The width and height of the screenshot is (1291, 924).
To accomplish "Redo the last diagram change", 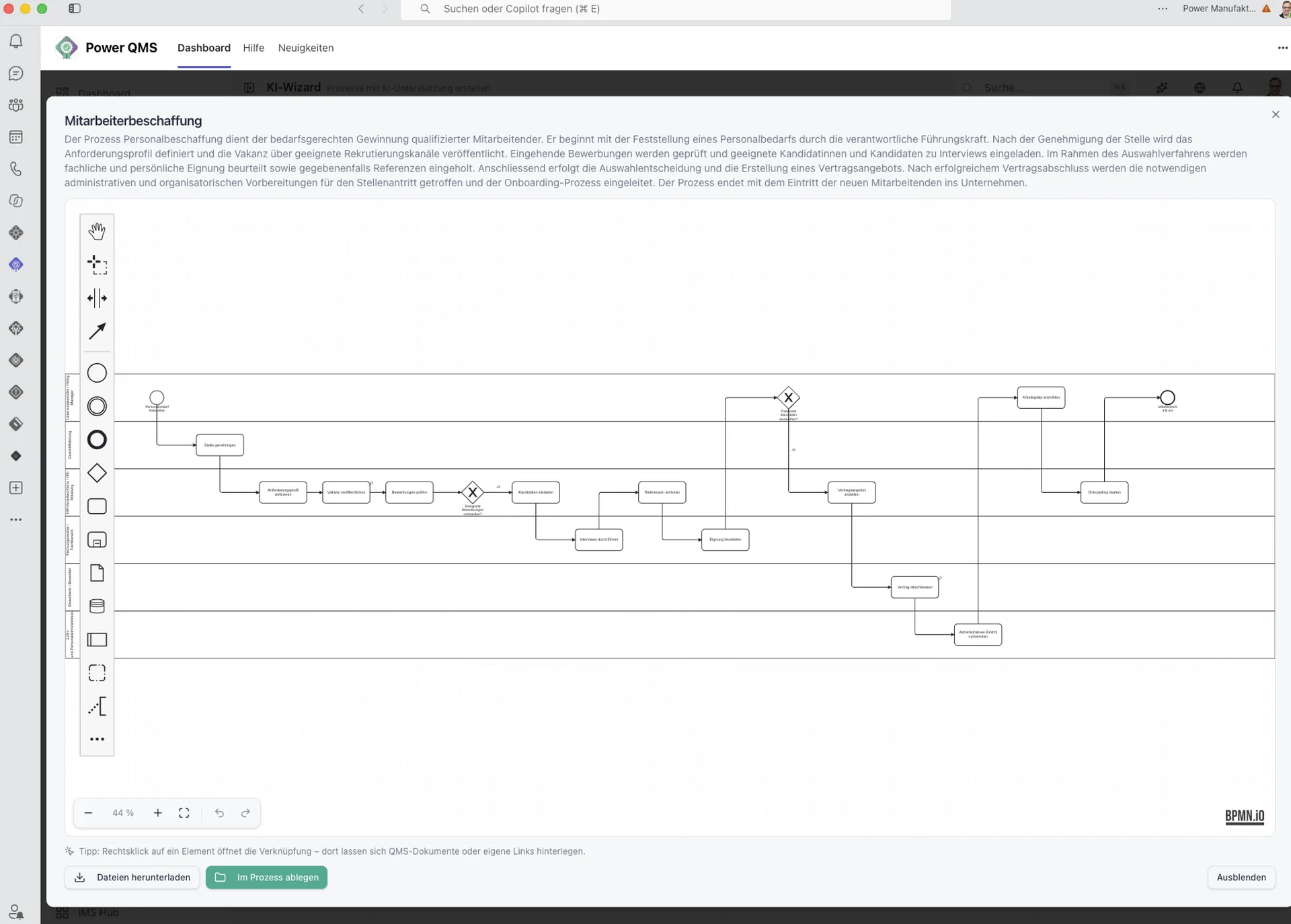I will pos(245,813).
